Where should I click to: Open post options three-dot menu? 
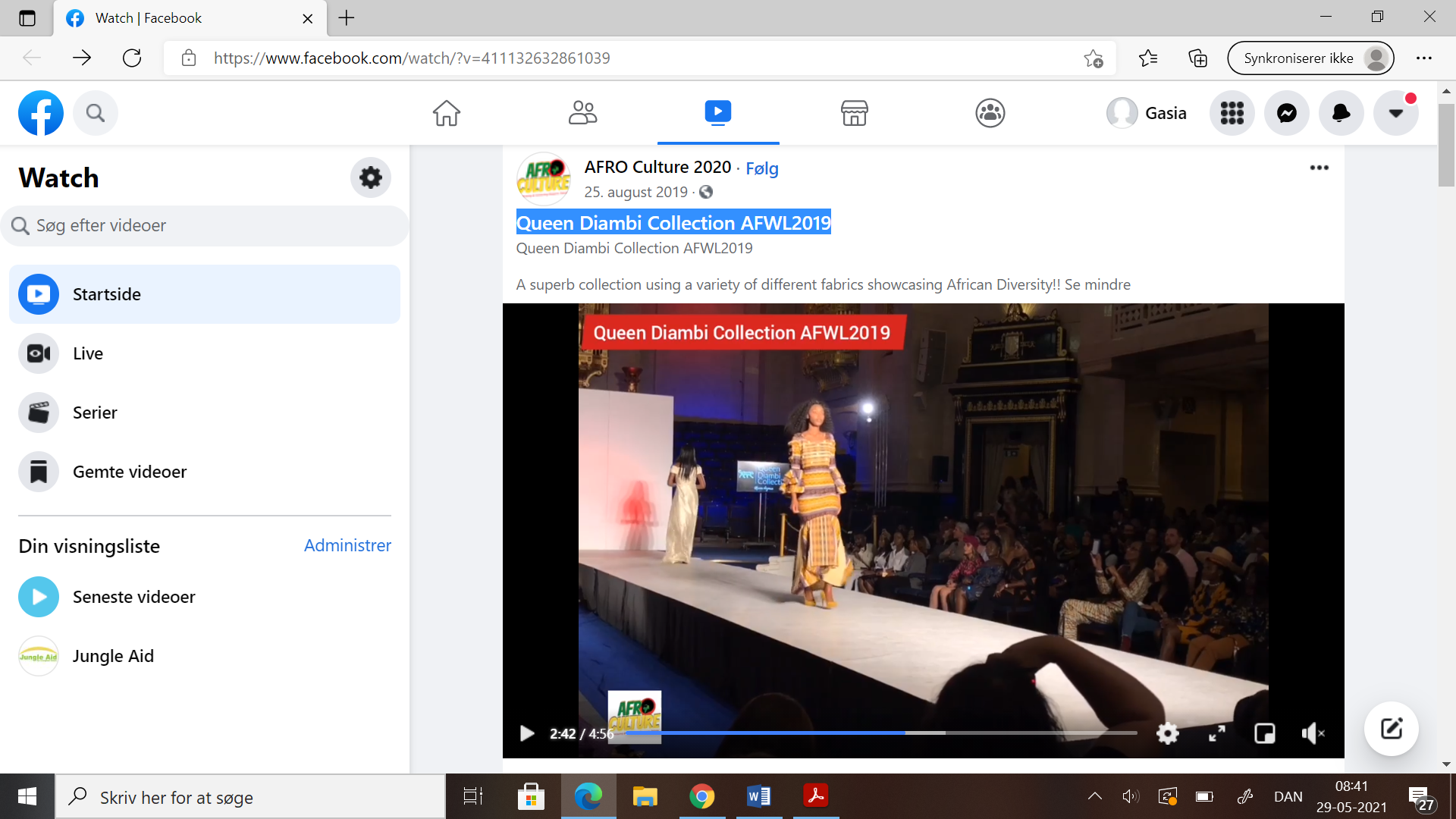click(1319, 168)
